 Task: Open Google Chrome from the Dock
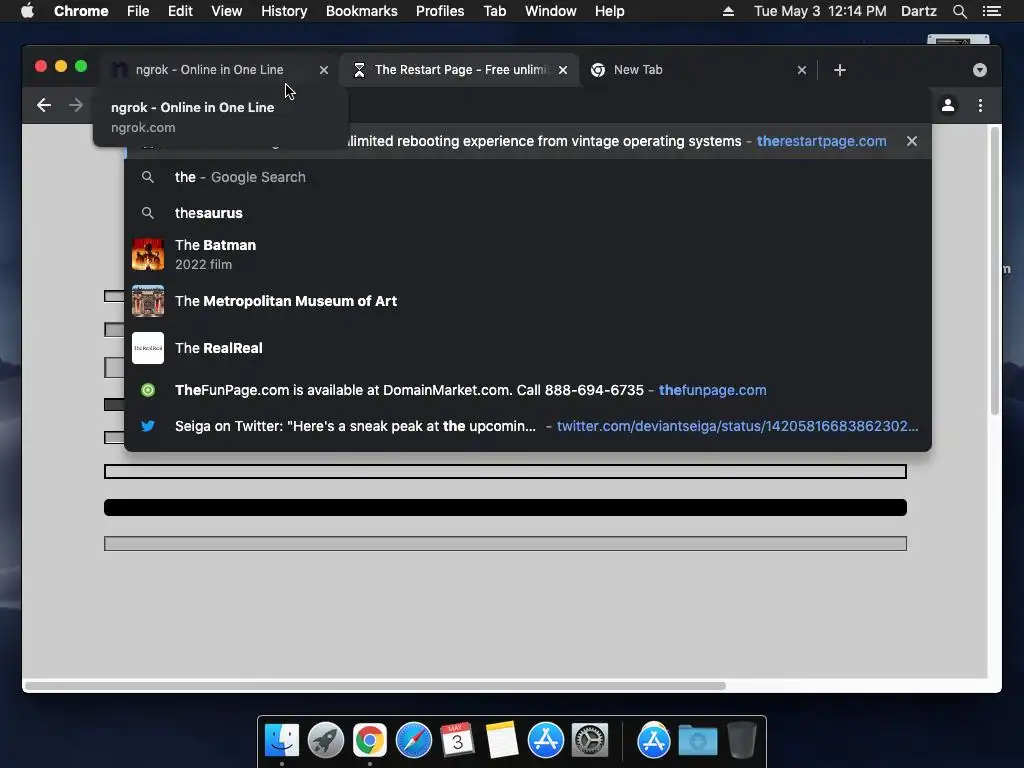370,741
